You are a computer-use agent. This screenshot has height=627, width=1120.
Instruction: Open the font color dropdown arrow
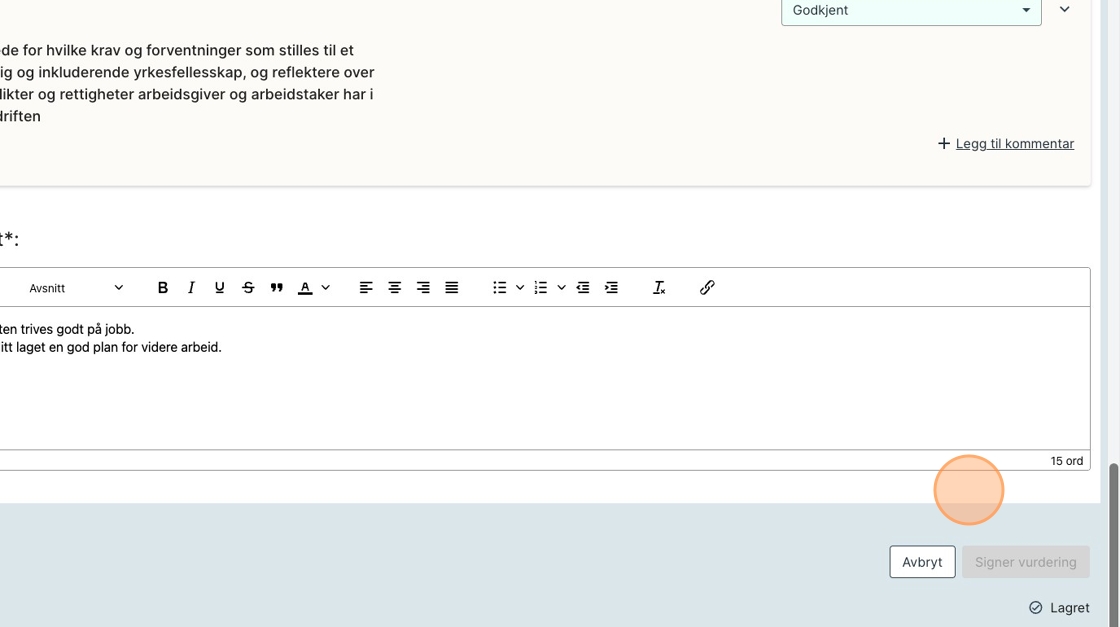click(x=326, y=288)
